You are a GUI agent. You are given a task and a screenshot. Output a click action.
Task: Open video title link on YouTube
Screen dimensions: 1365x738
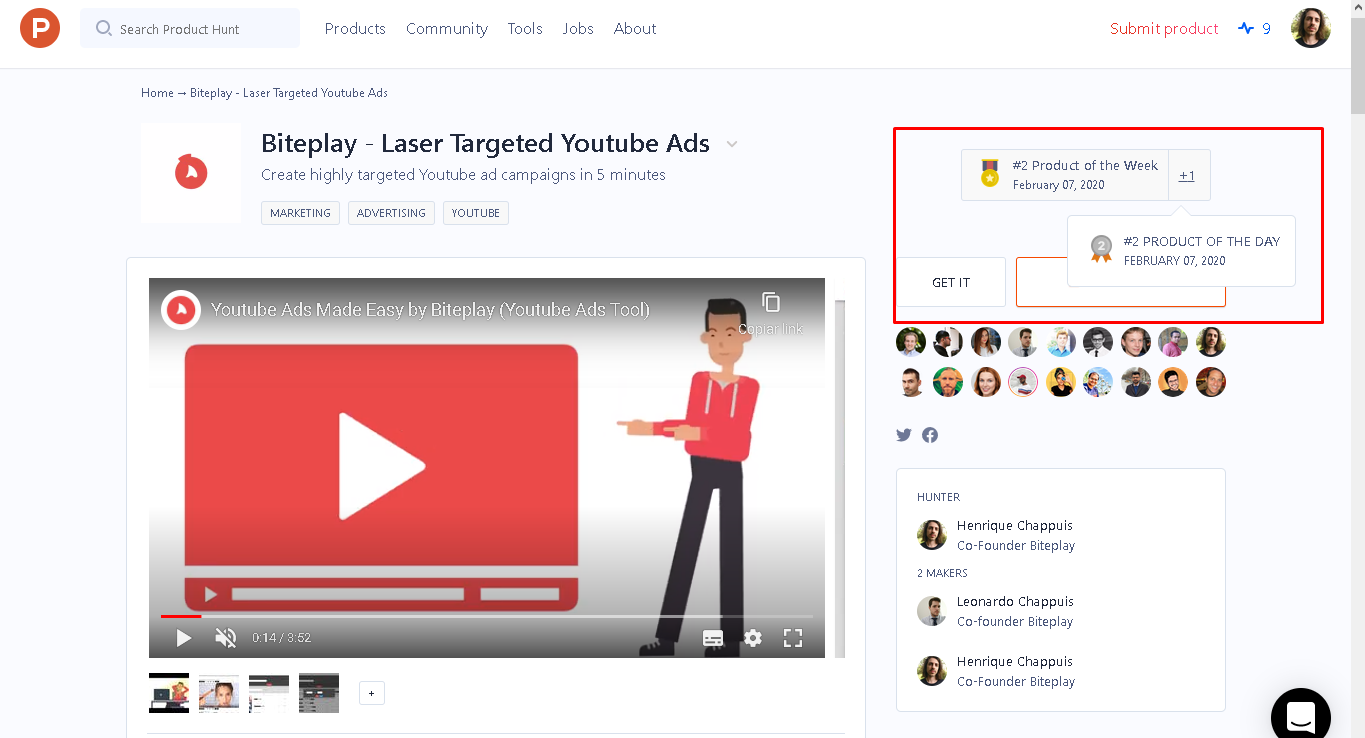click(x=430, y=310)
